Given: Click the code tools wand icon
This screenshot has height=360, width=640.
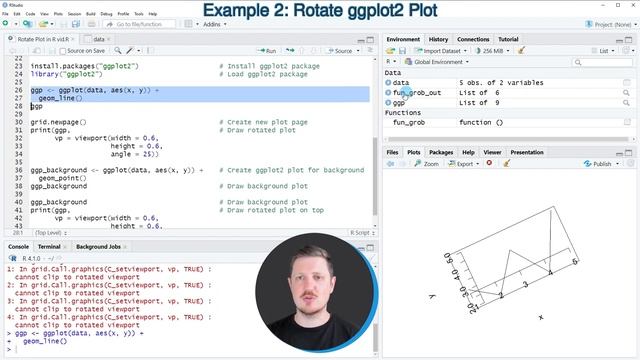Looking at the screenshot, I should [x=130, y=51].
